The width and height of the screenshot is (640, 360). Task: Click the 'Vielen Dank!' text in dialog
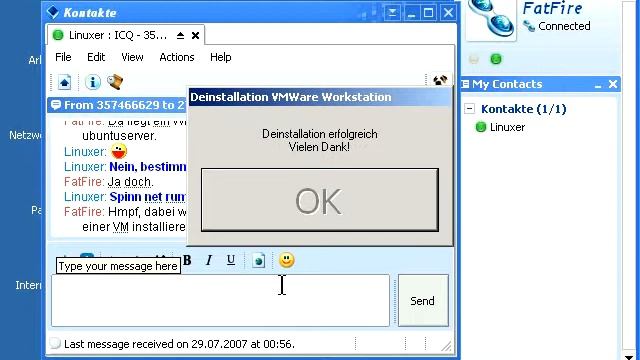(319, 147)
